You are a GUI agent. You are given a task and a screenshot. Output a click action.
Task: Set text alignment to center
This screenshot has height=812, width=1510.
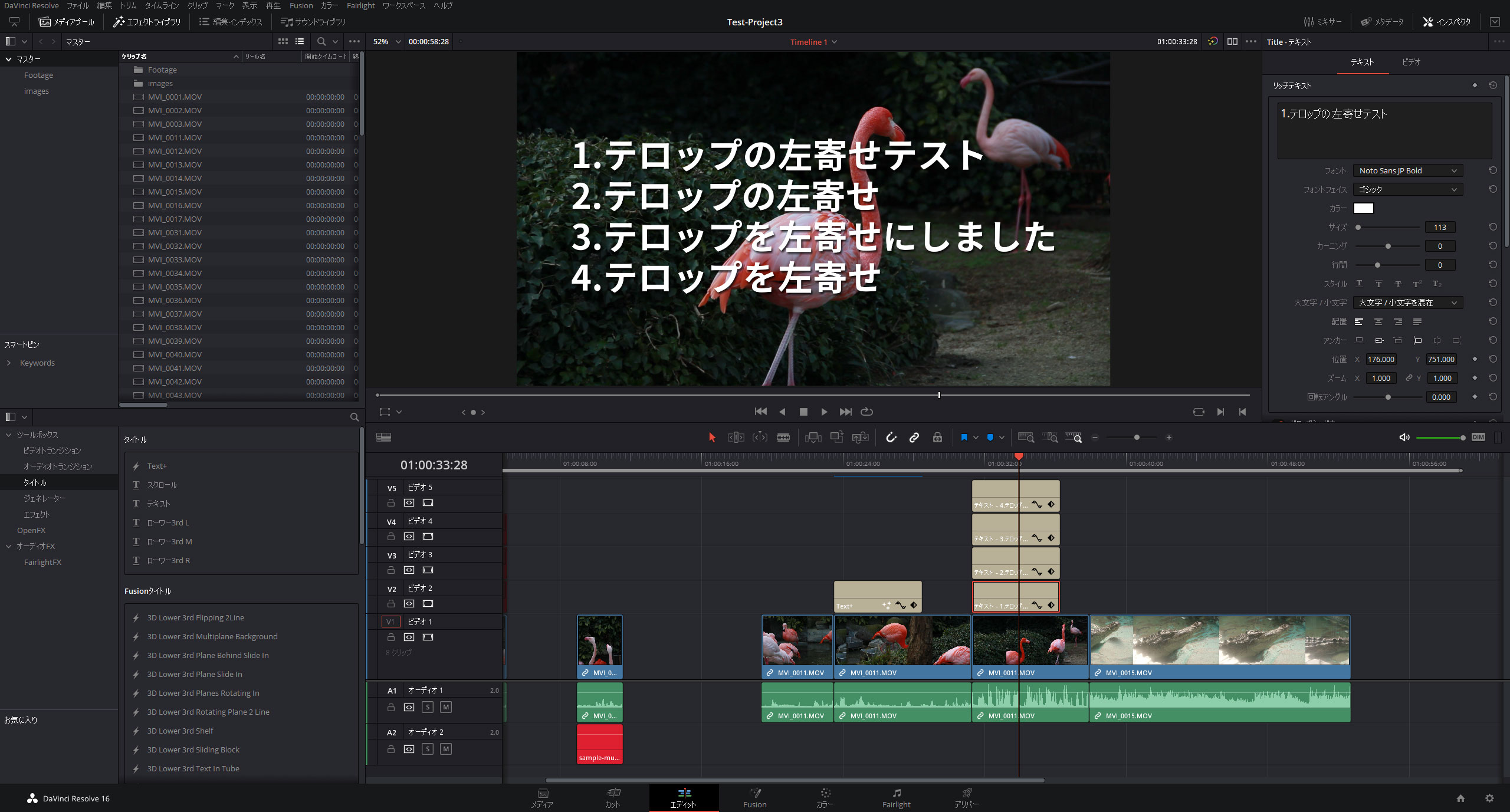[1378, 321]
